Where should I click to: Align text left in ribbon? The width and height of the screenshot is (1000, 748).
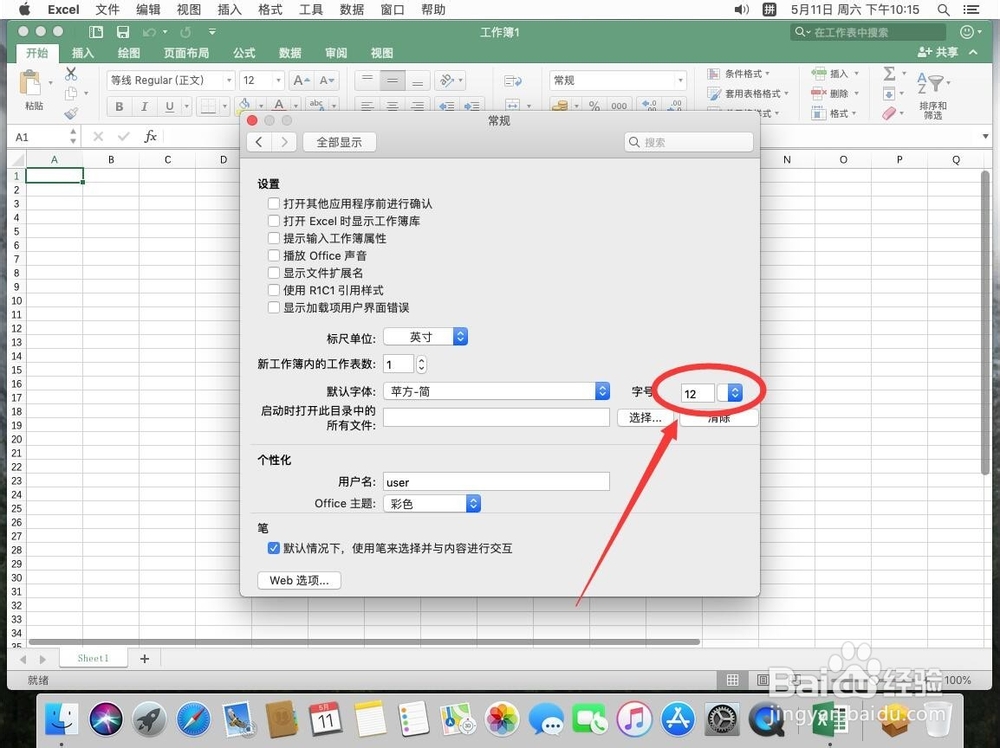[x=367, y=106]
